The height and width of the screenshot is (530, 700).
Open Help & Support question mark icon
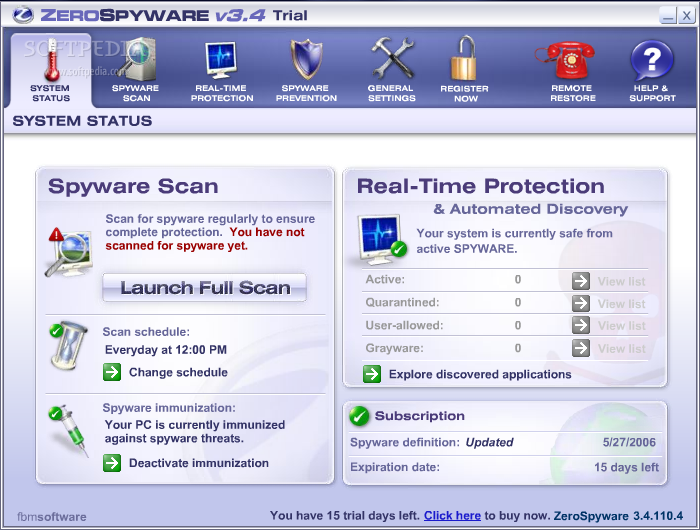click(x=652, y=60)
